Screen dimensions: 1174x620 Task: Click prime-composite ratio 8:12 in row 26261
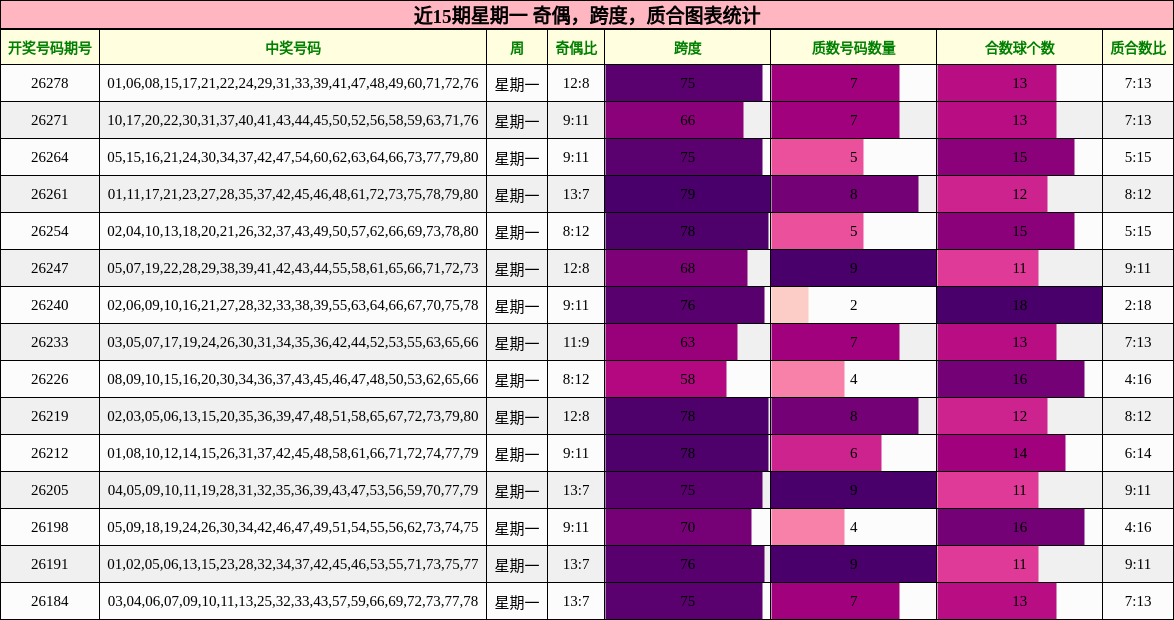click(1138, 194)
